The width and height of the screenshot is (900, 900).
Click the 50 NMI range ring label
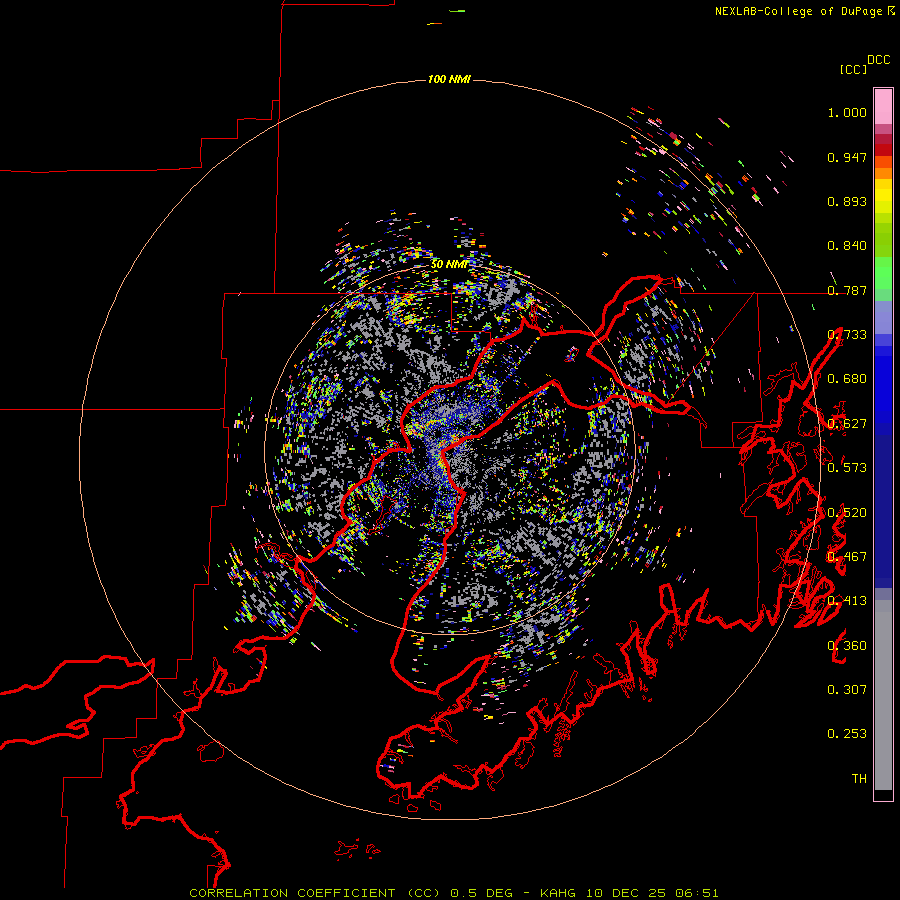coord(449,265)
